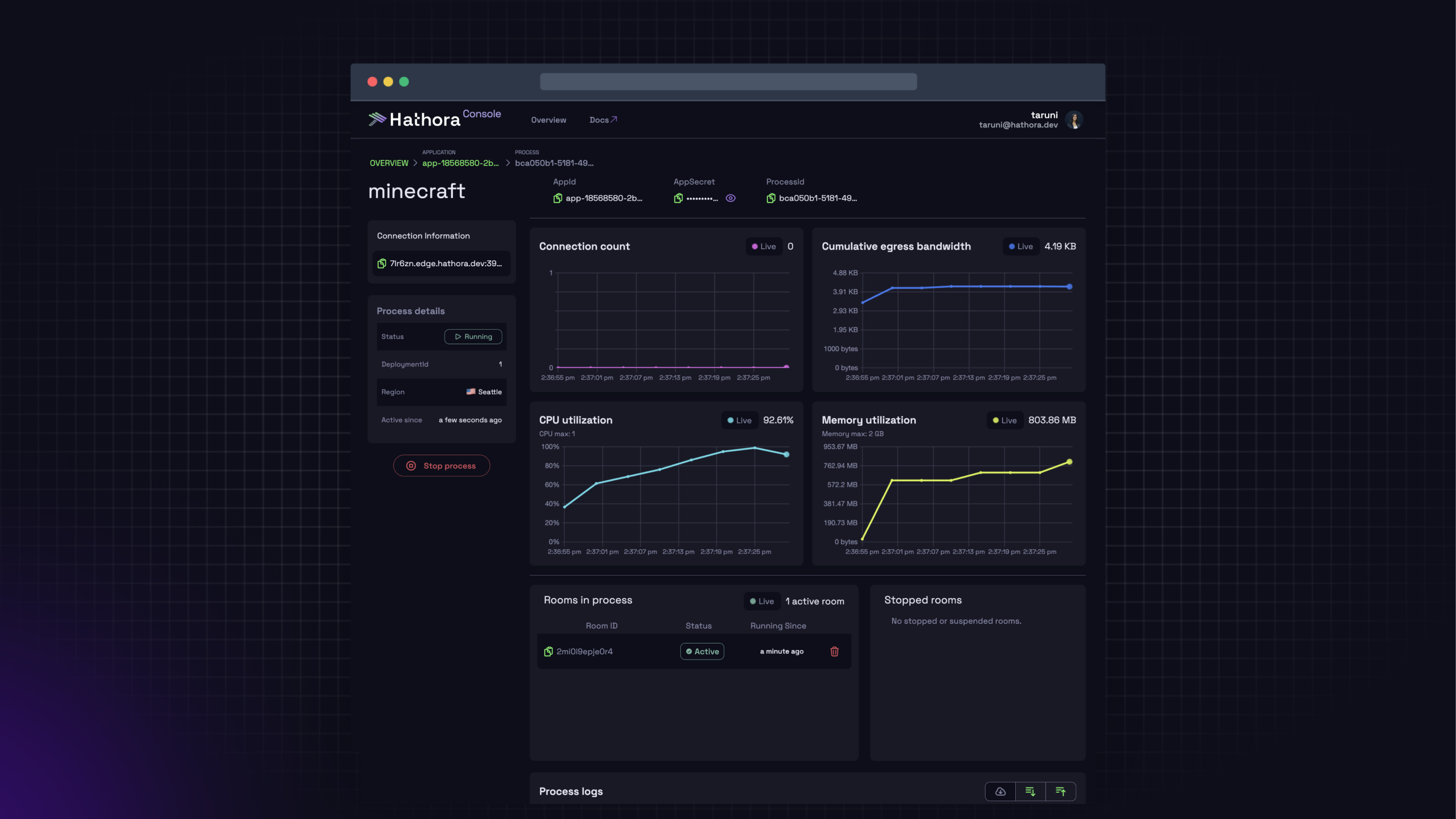Copy the ProcessId value icon

771,198
